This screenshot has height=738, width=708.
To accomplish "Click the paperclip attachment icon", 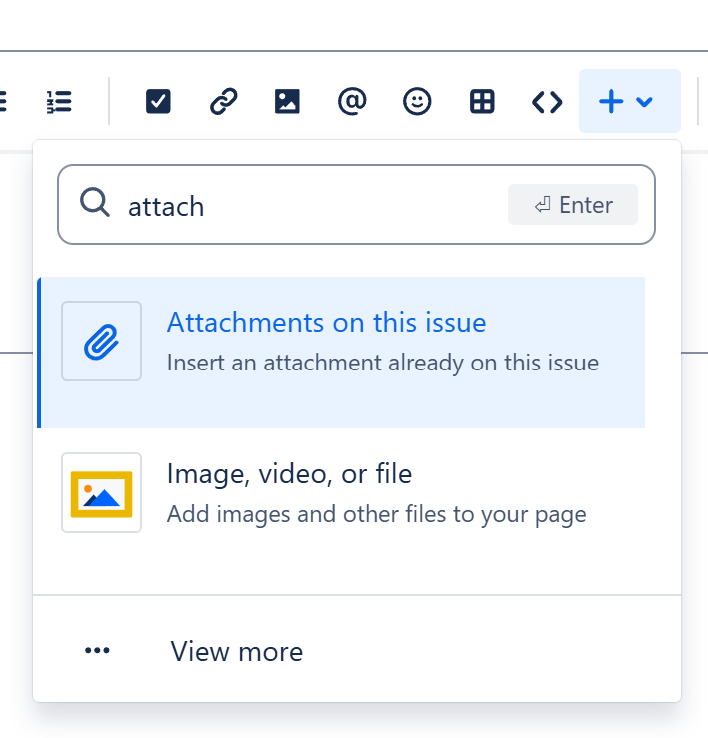I will point(101,341).
